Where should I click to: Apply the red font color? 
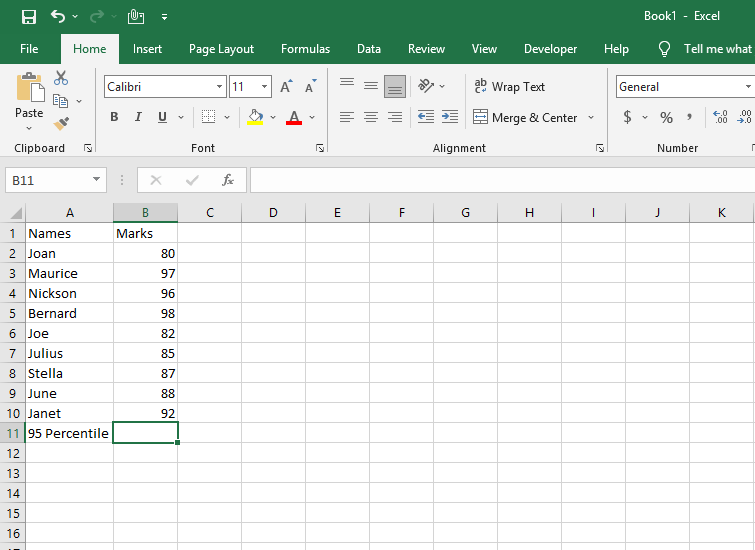[x=294, y=117]
